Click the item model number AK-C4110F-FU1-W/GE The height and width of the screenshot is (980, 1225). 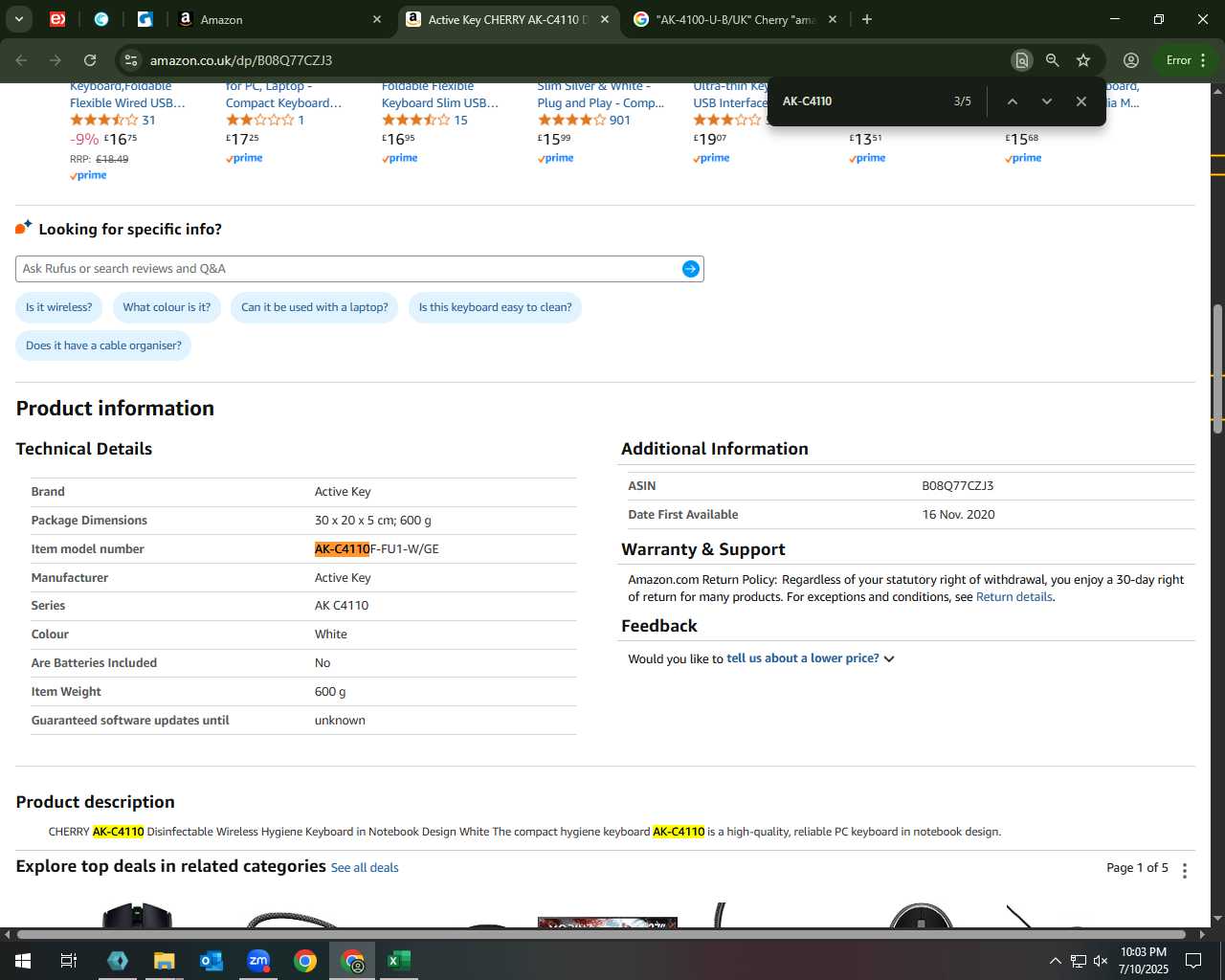pyautogui.click(x=377, y=549)
